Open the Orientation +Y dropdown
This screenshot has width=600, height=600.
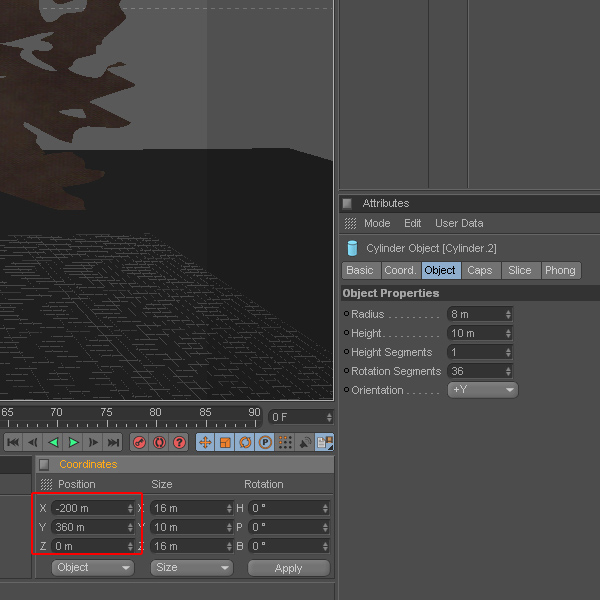(483, 390)
